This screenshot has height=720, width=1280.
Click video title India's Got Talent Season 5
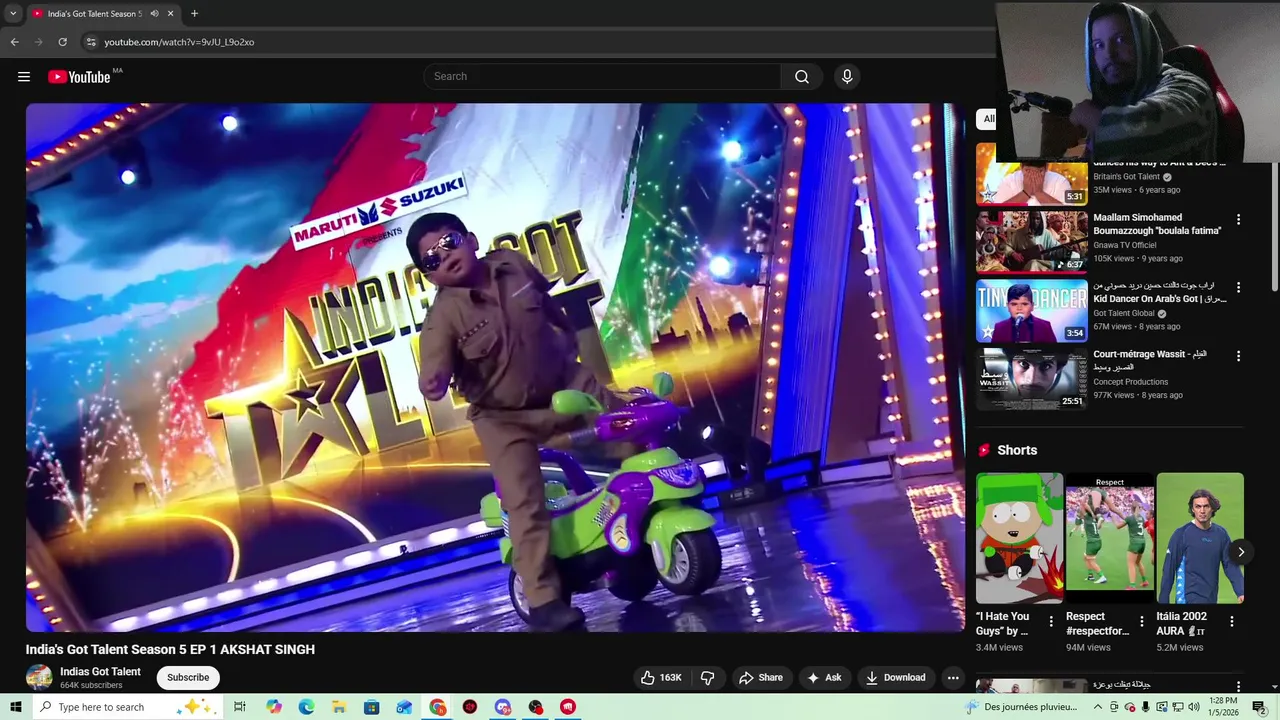click(x=170, y=650)
